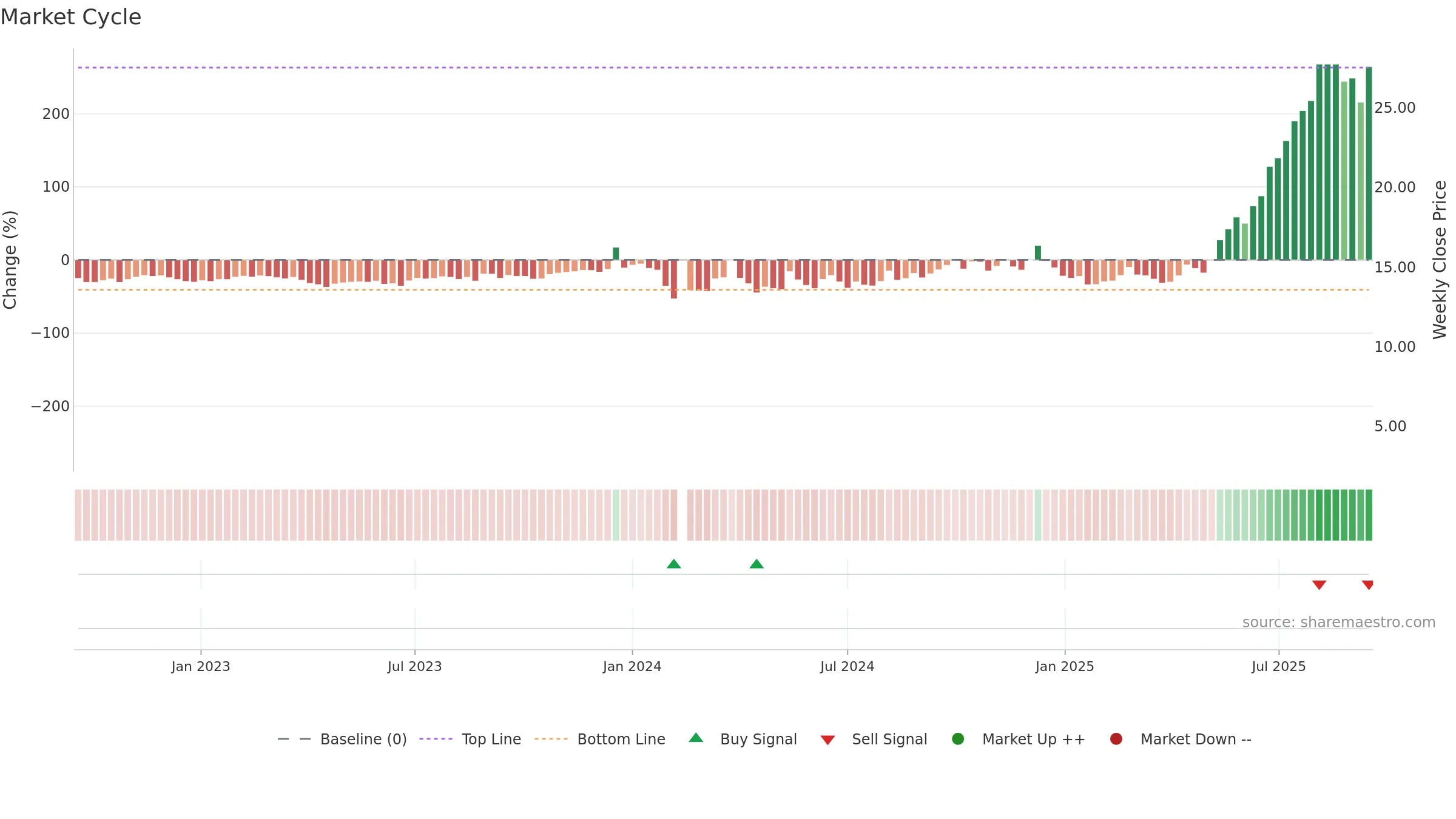This screenshot has height=819, width=1456.
Task: Toggle the Sell Signal legend label
Action: 889,740
